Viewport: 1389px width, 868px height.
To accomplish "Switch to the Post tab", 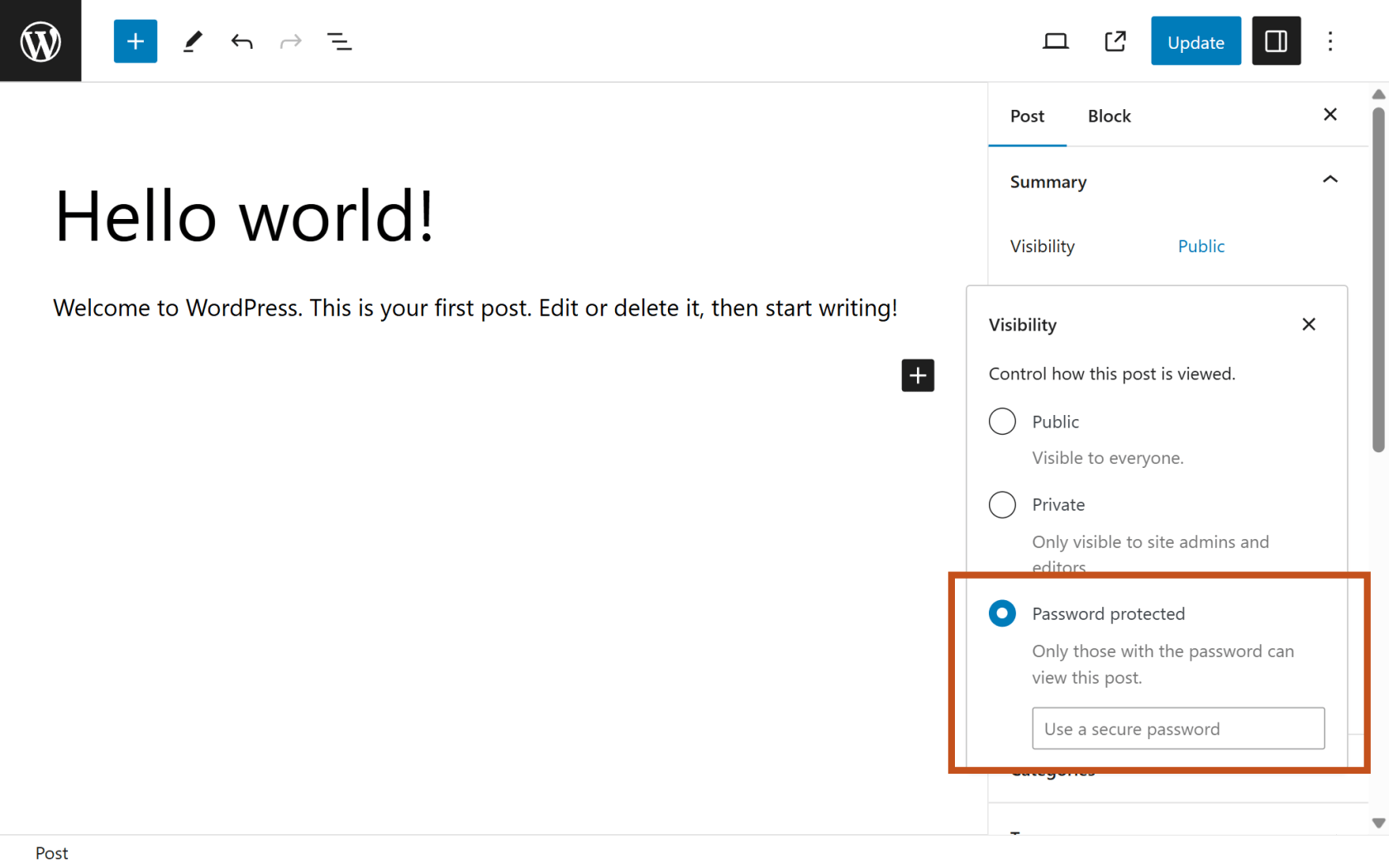I will tap(1027, 117).
